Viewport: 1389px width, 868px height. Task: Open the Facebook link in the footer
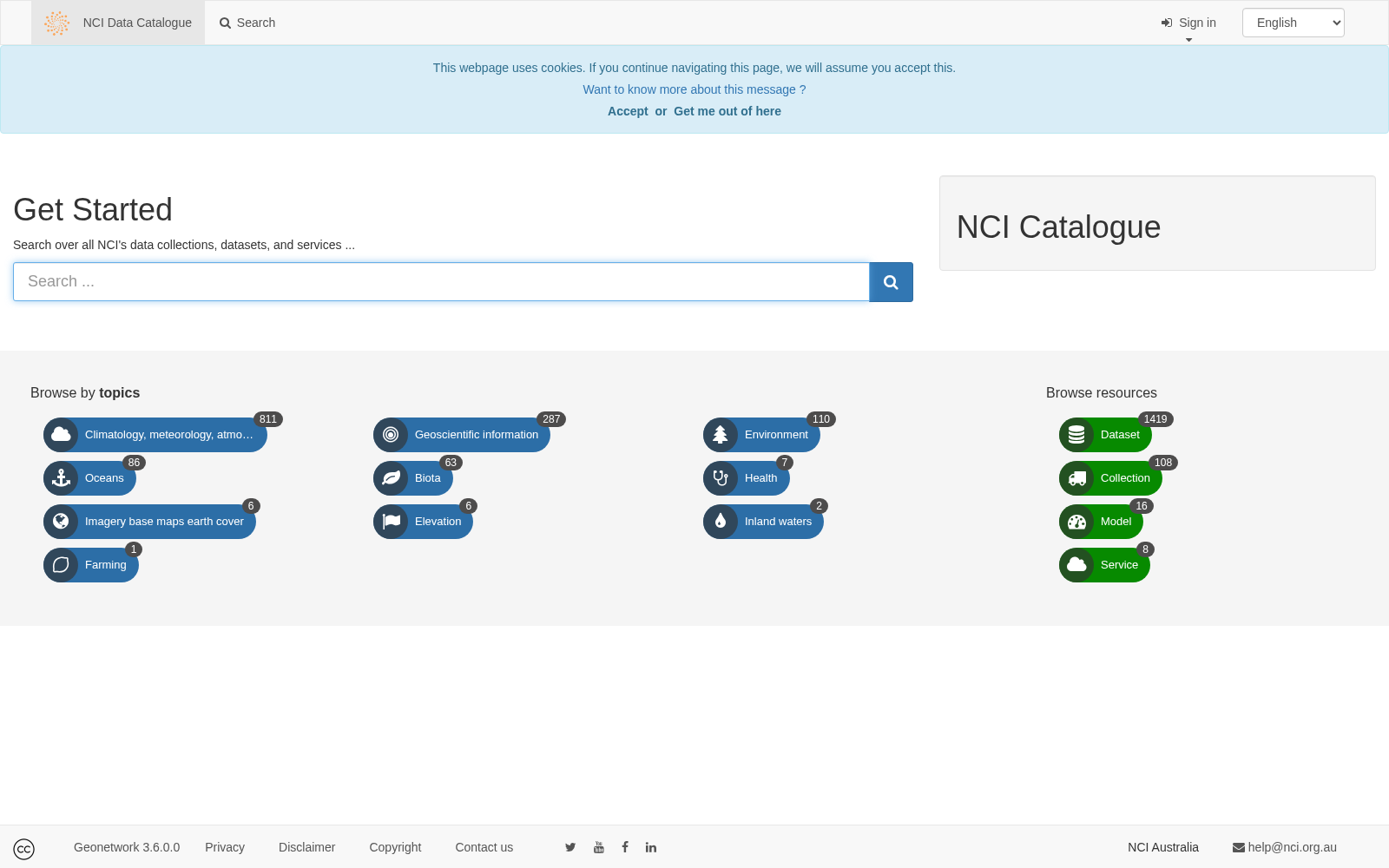pos(625,847)
